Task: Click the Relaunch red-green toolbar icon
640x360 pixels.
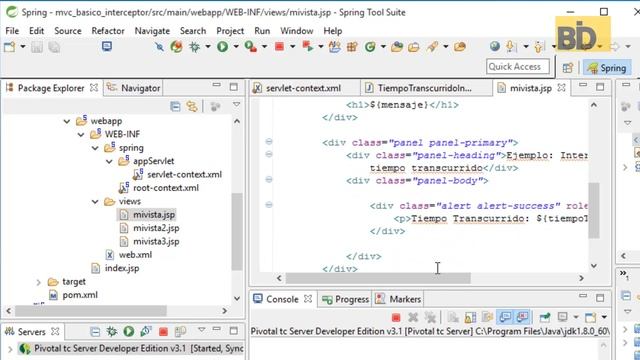Action: [x=308, y=47]
